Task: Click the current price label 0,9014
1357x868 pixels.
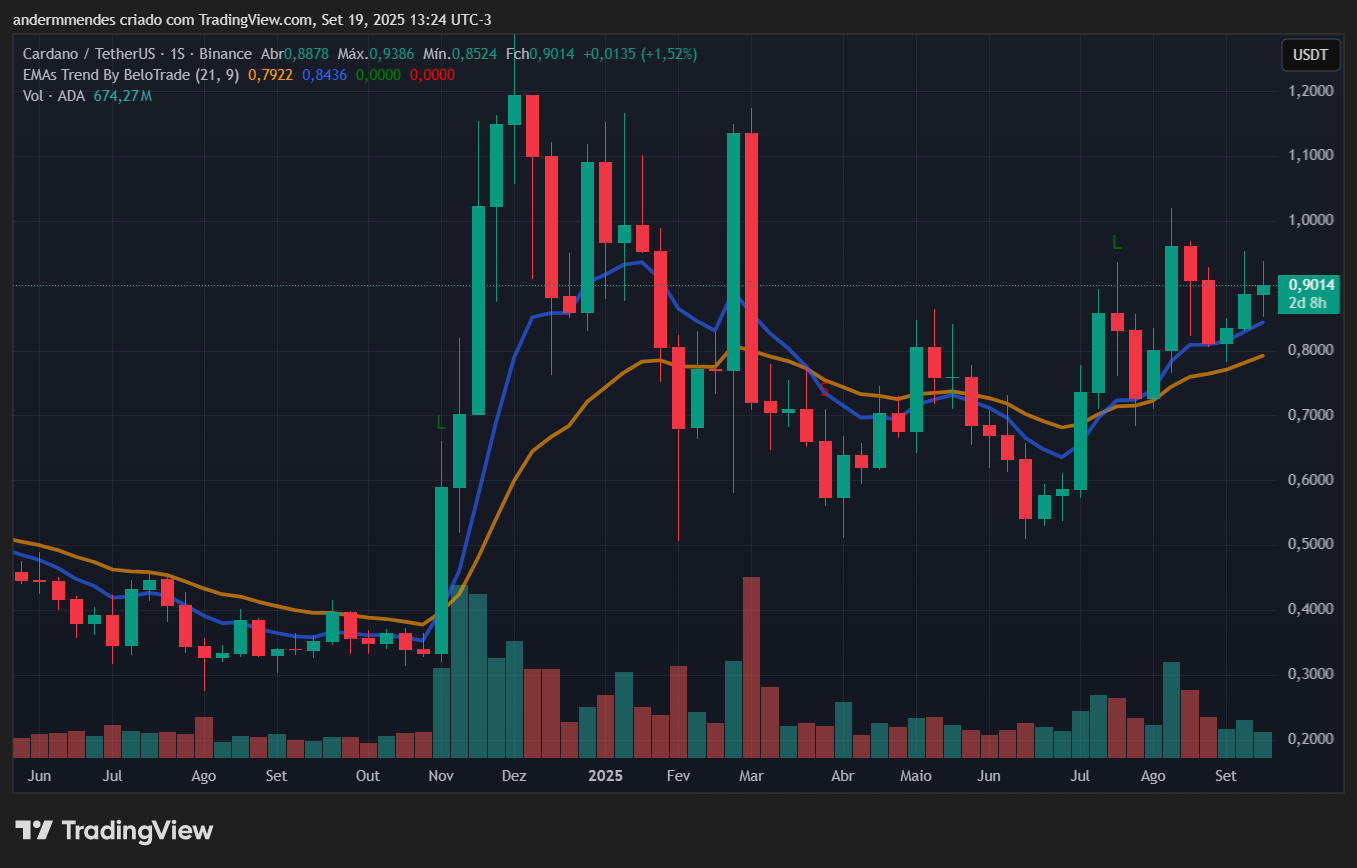Action: [x=1311, y=285]
